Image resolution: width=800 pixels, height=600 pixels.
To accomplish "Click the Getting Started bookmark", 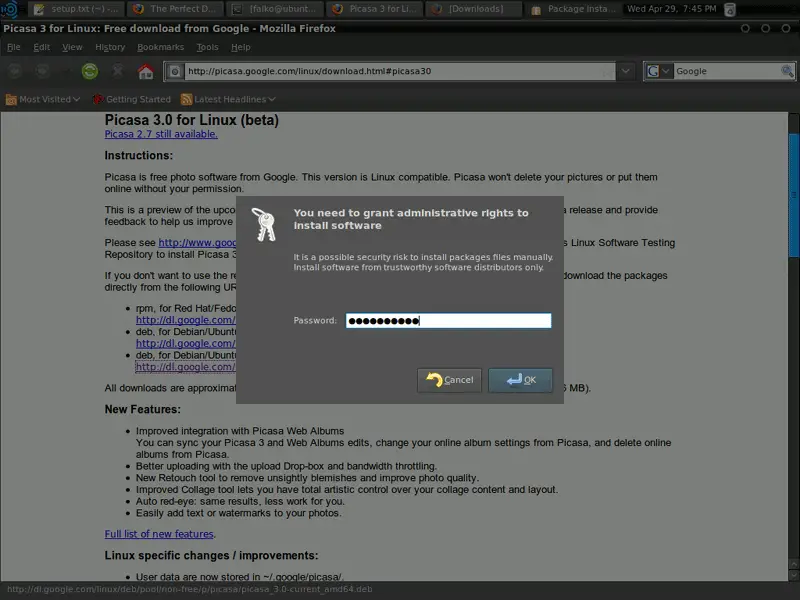I will pos(132,99).
